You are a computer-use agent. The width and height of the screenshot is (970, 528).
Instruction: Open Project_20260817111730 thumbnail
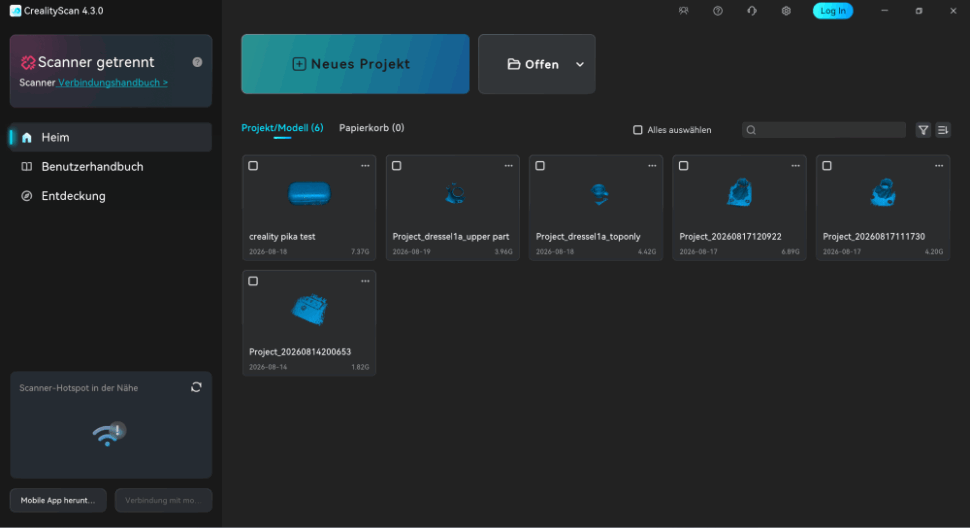coord(883,192)
